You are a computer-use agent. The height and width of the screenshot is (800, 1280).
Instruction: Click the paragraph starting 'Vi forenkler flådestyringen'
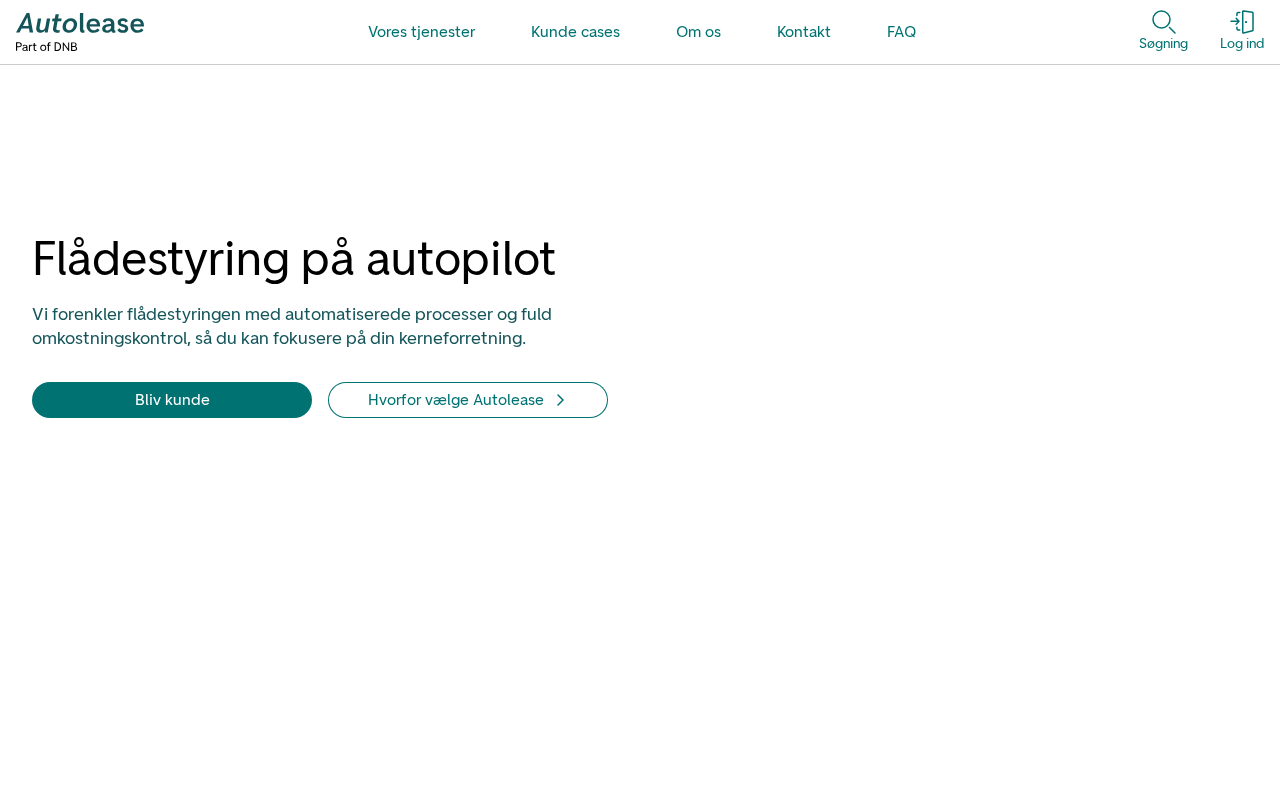tap(292, 326)
